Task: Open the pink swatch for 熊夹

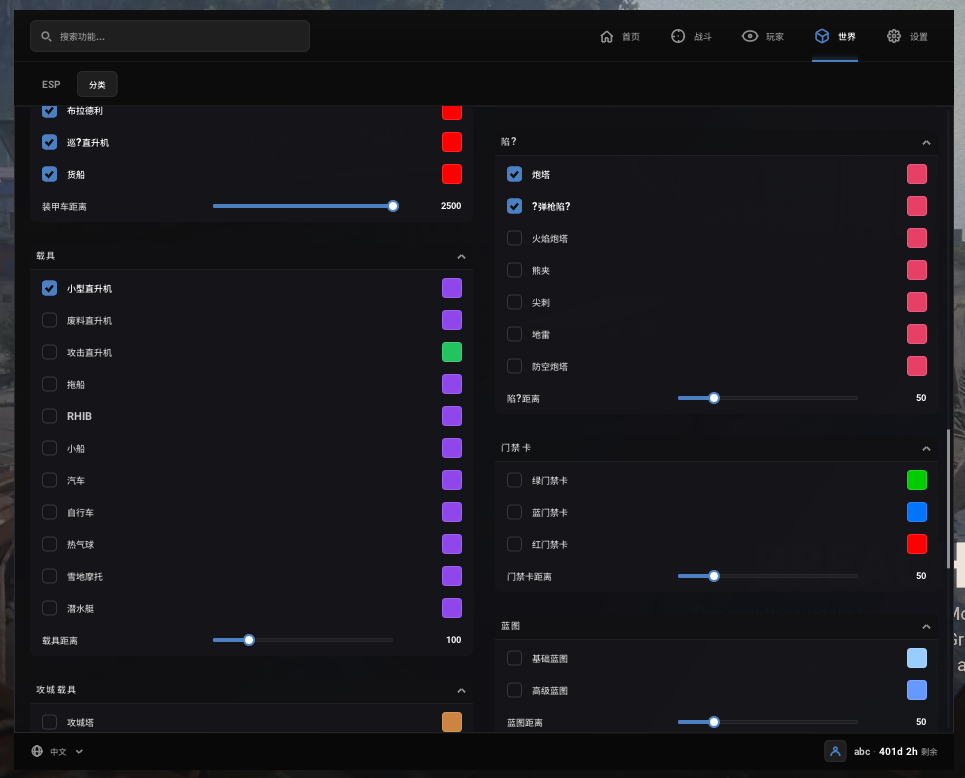Action: click(917, 270)
